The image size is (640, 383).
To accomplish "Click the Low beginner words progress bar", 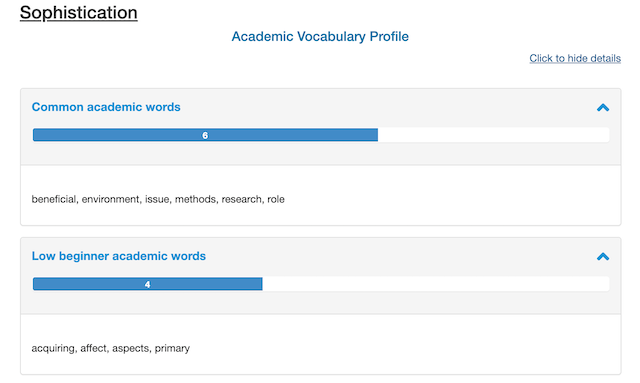I will point(321,284).
